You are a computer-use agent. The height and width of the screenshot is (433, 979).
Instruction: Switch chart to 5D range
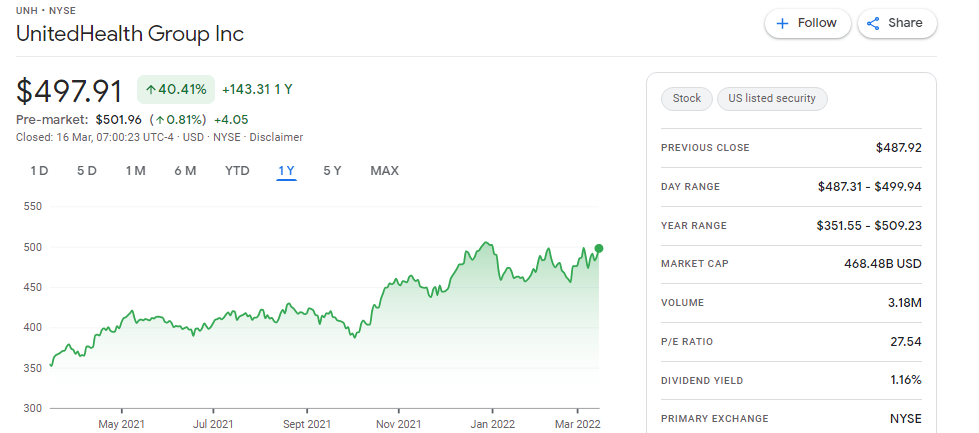pos(87,171)
